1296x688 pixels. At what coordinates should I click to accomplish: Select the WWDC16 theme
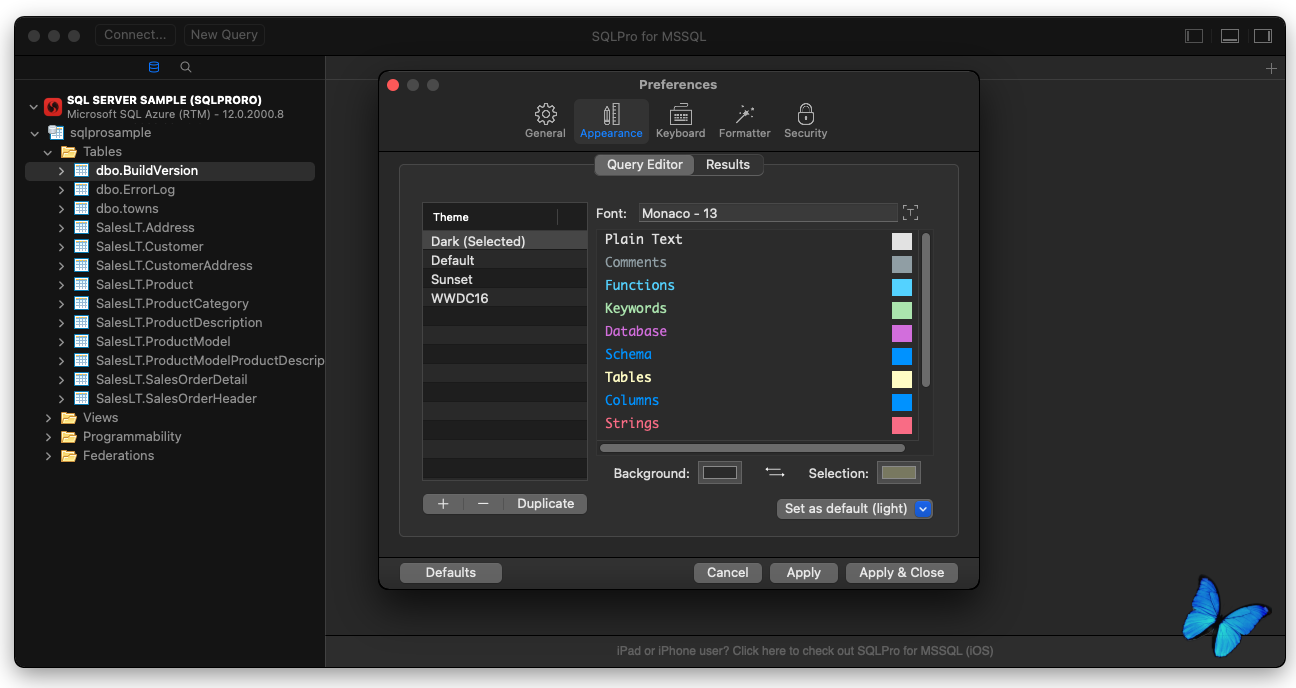[x=504, y=298]
